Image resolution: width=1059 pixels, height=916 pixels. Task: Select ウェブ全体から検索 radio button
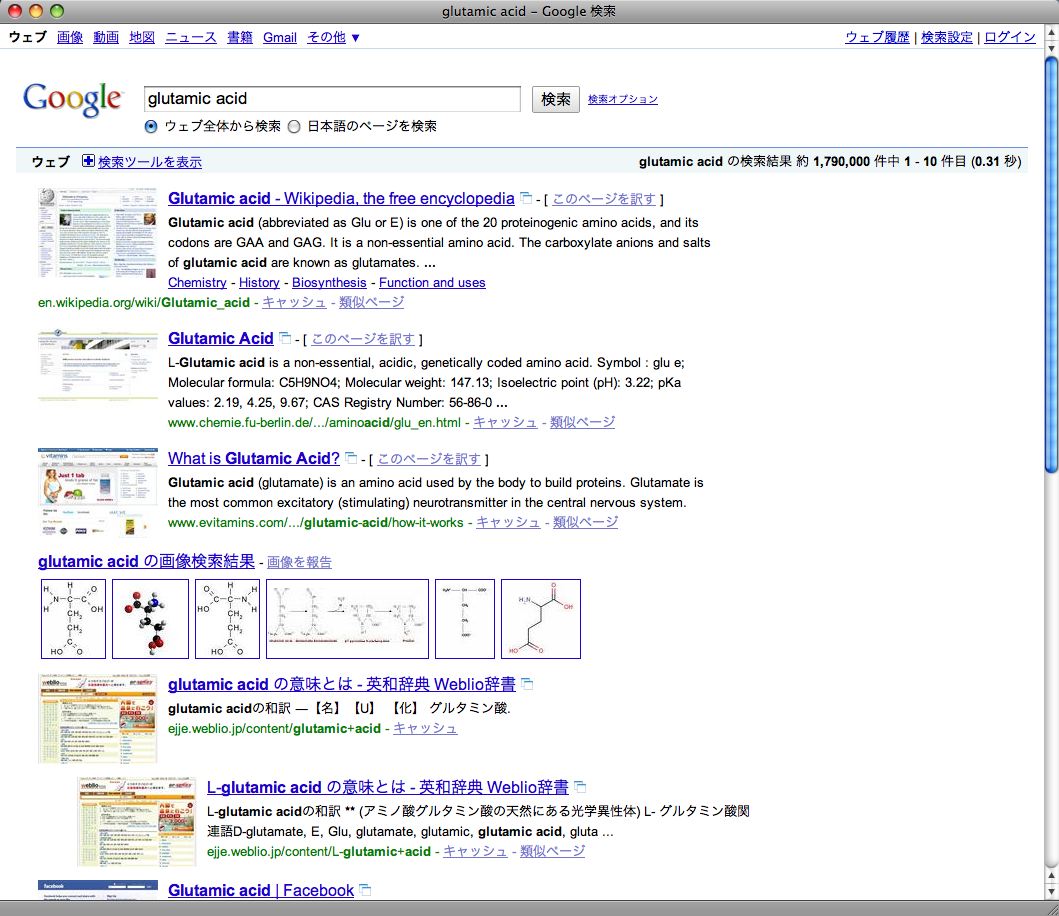click(151, 126)
